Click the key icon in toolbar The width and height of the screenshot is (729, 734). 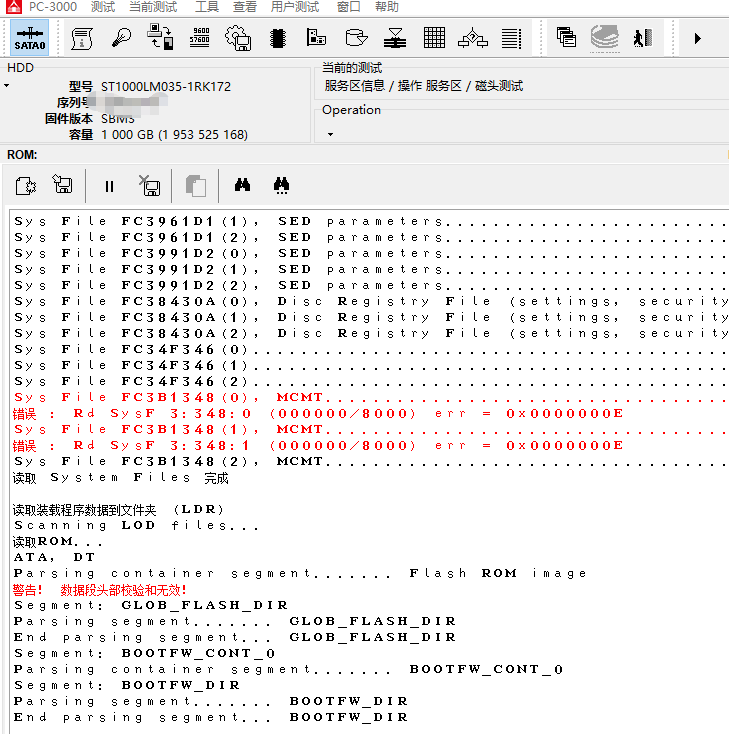tap(121, 38)
